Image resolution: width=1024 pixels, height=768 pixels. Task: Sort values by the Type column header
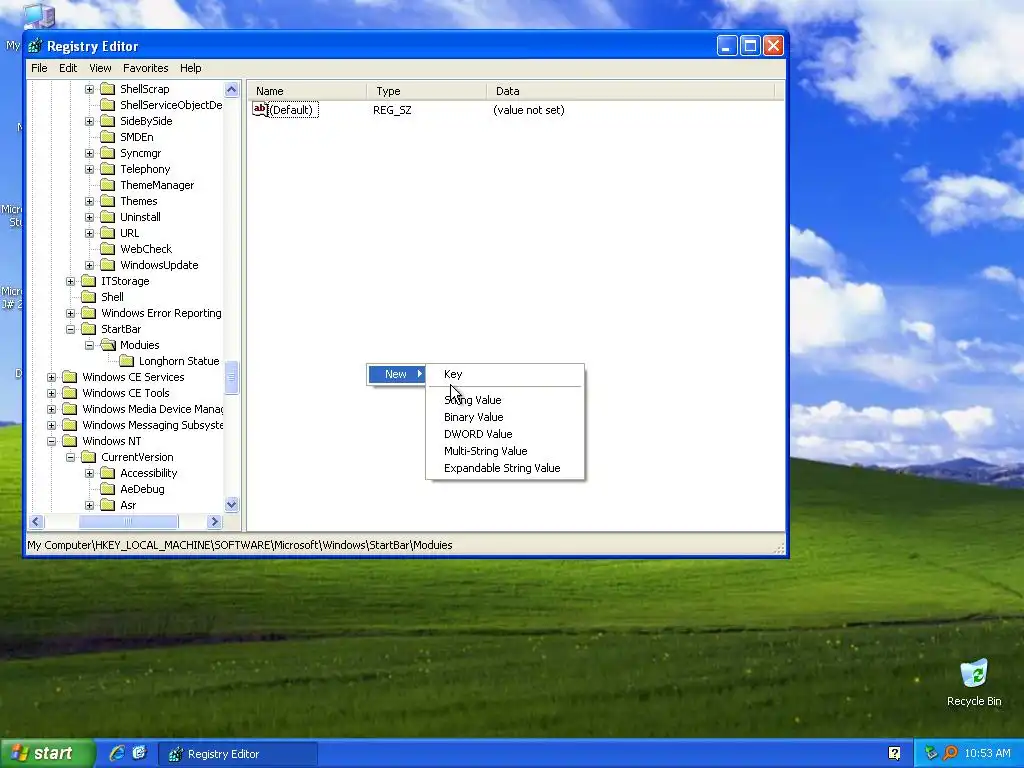coord(426,91)
